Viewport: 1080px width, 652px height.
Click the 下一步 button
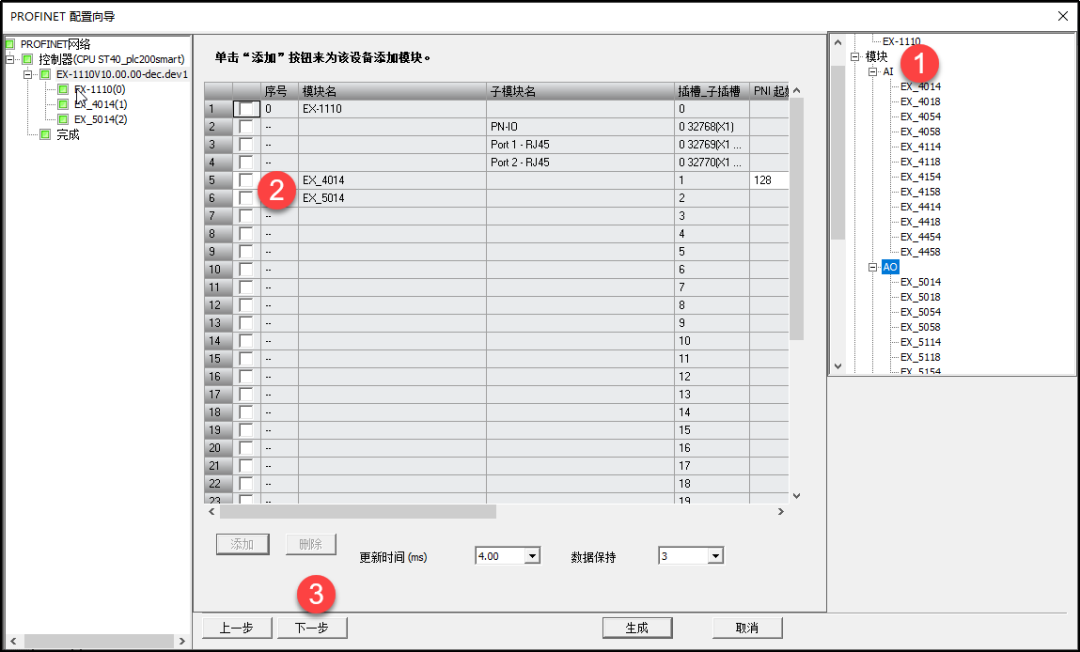(312, 628)
